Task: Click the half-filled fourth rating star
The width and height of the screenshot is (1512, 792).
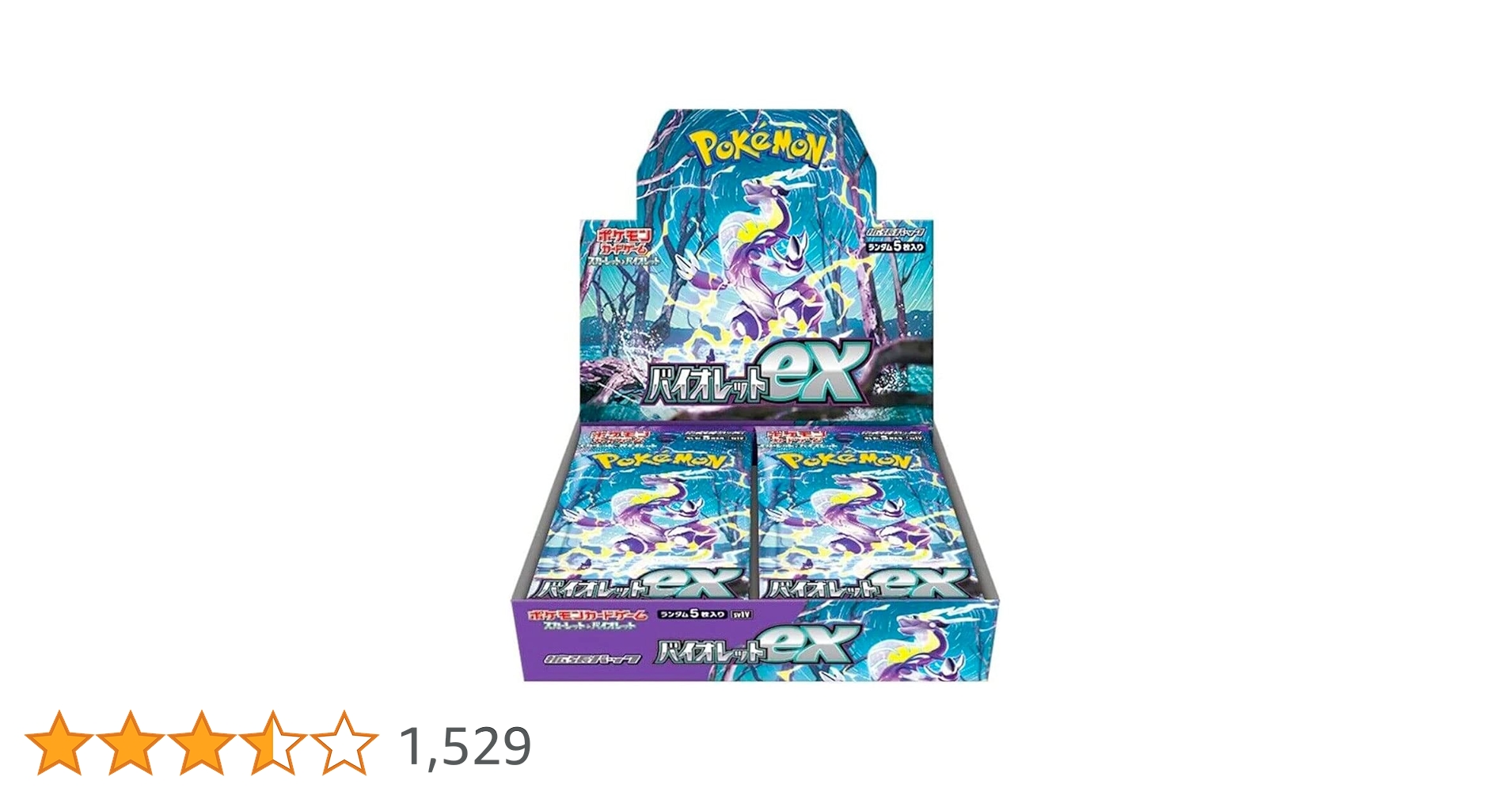Action: click(x=273, y=742)
